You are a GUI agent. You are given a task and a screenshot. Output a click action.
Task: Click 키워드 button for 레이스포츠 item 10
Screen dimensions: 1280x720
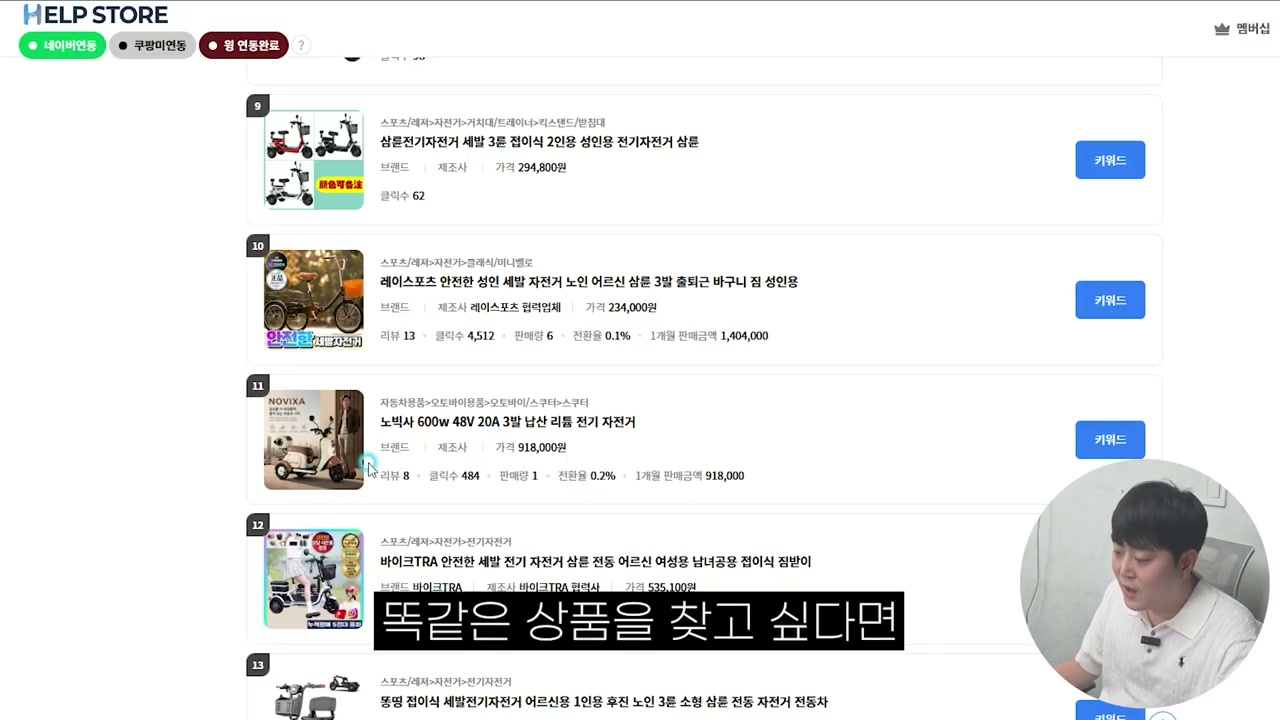[1110, 300]
